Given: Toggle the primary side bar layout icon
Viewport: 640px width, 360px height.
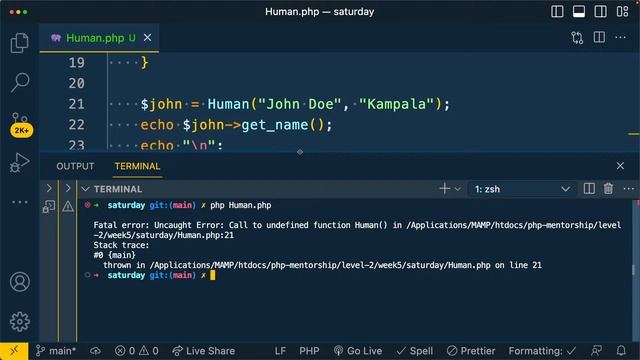Looking at the screenshot, I should click(557, 11).
